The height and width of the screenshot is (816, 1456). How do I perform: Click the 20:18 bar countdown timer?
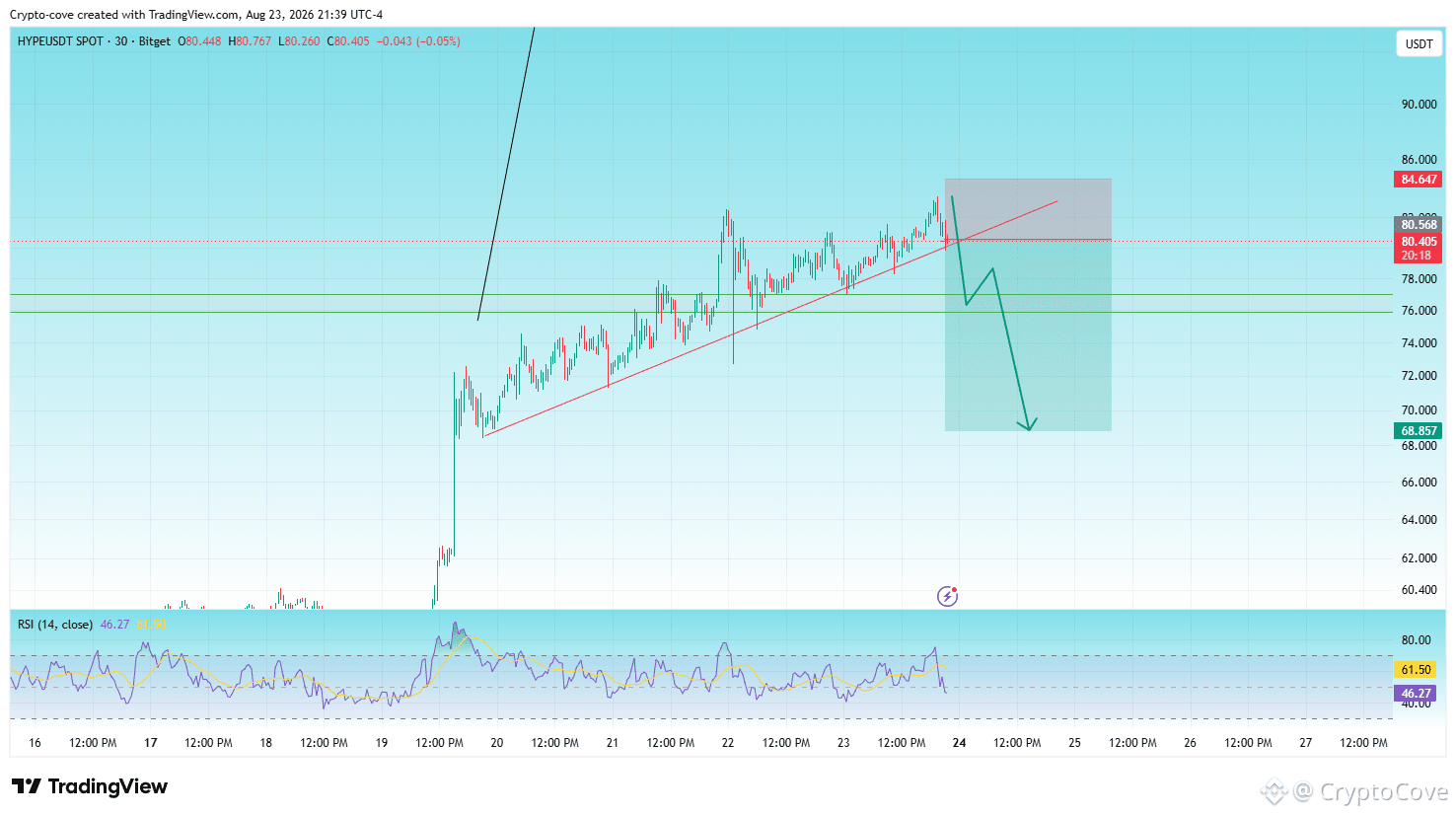[1419, 256]
